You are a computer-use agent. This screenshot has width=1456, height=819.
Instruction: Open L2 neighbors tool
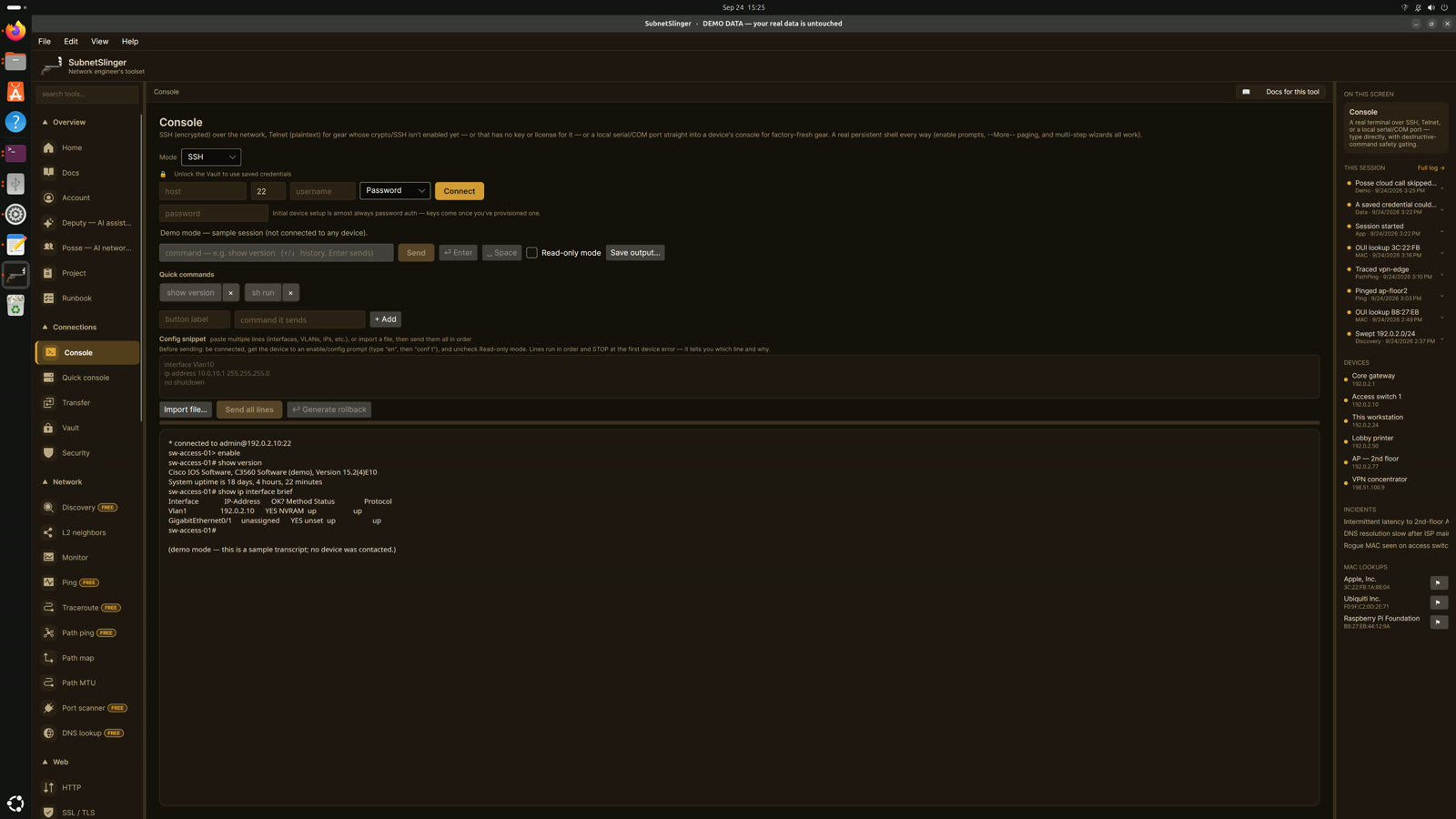[87, 532]
